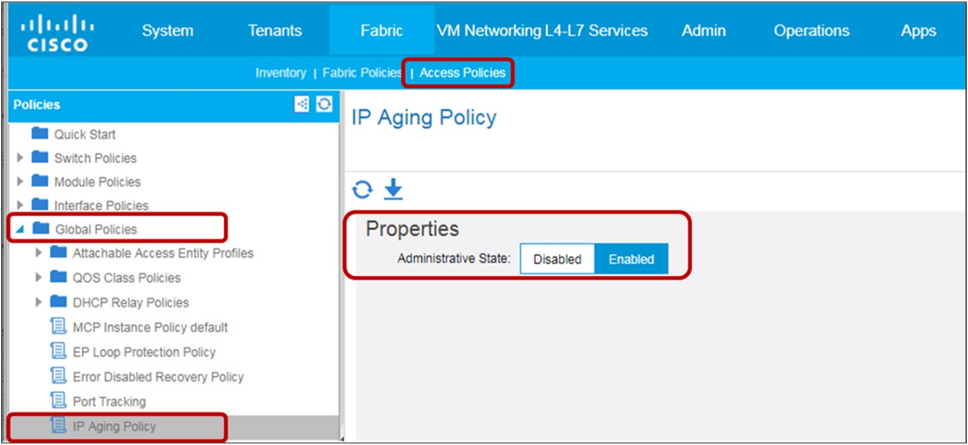Expand Attachable Access Entity Profiles node

[39, 253]
